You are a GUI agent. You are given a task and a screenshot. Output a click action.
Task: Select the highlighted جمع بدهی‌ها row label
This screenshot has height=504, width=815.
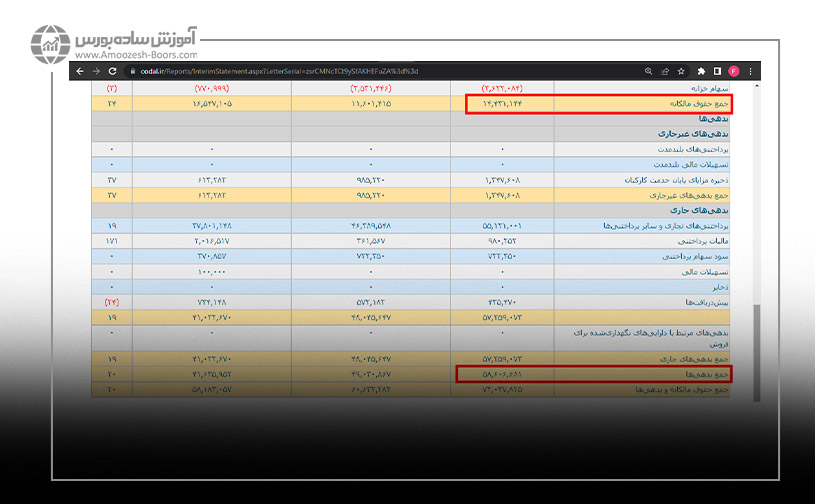point(704,374)
